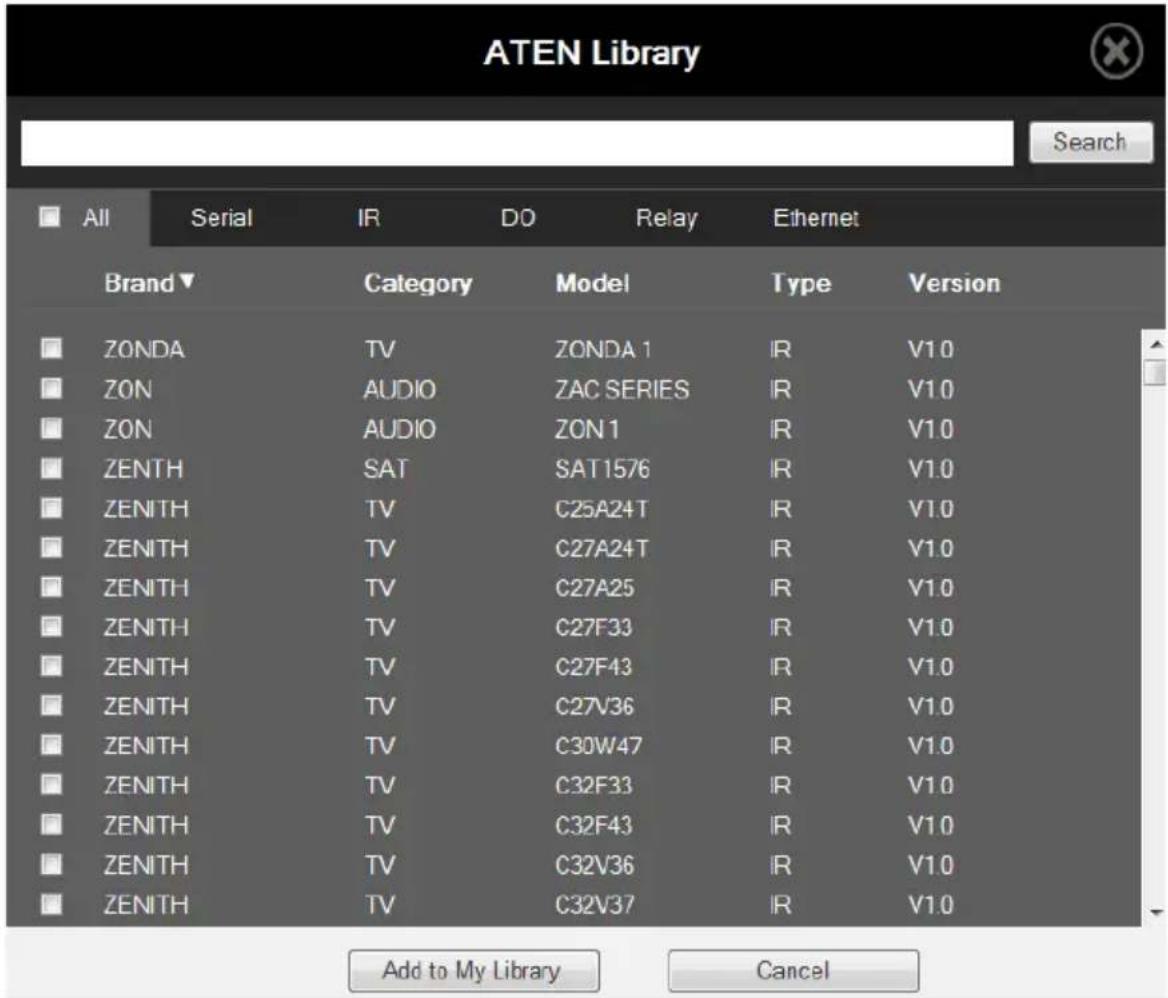Click the scrollbar down arrow
This screenshot has width=1168, height=998.
[x=1155, y=912]
